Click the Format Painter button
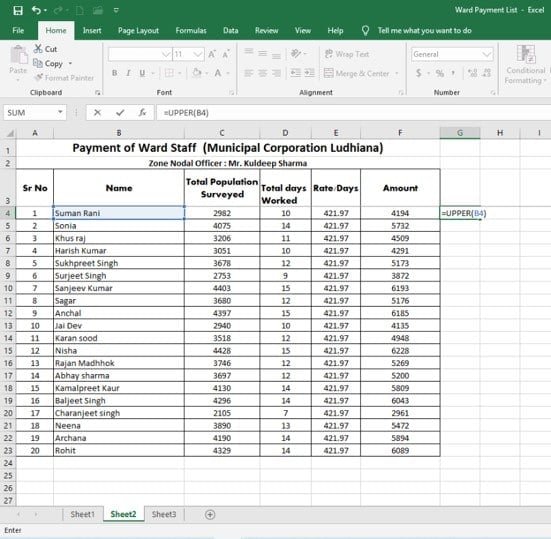Viewport: 551px width, 539px height. tap(65, 78)
